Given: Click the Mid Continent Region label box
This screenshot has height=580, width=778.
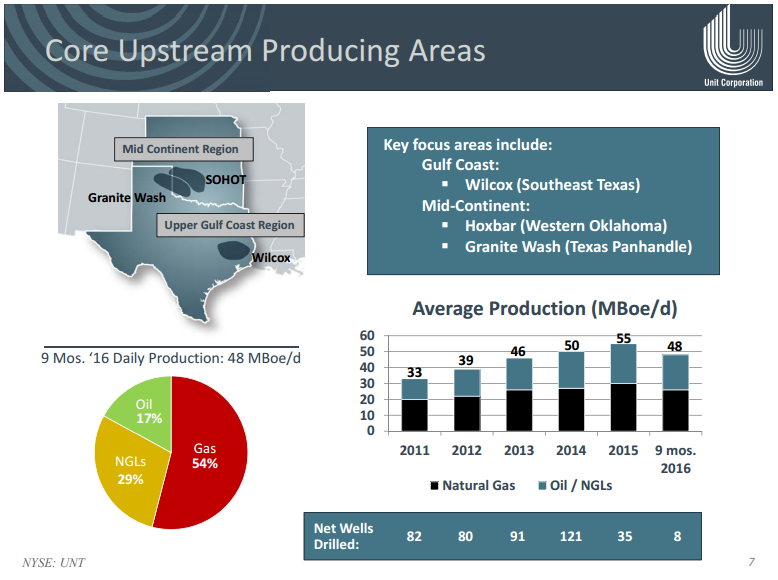Looking at the screenshot, I should pyautogui.click(x=181, y=150).
